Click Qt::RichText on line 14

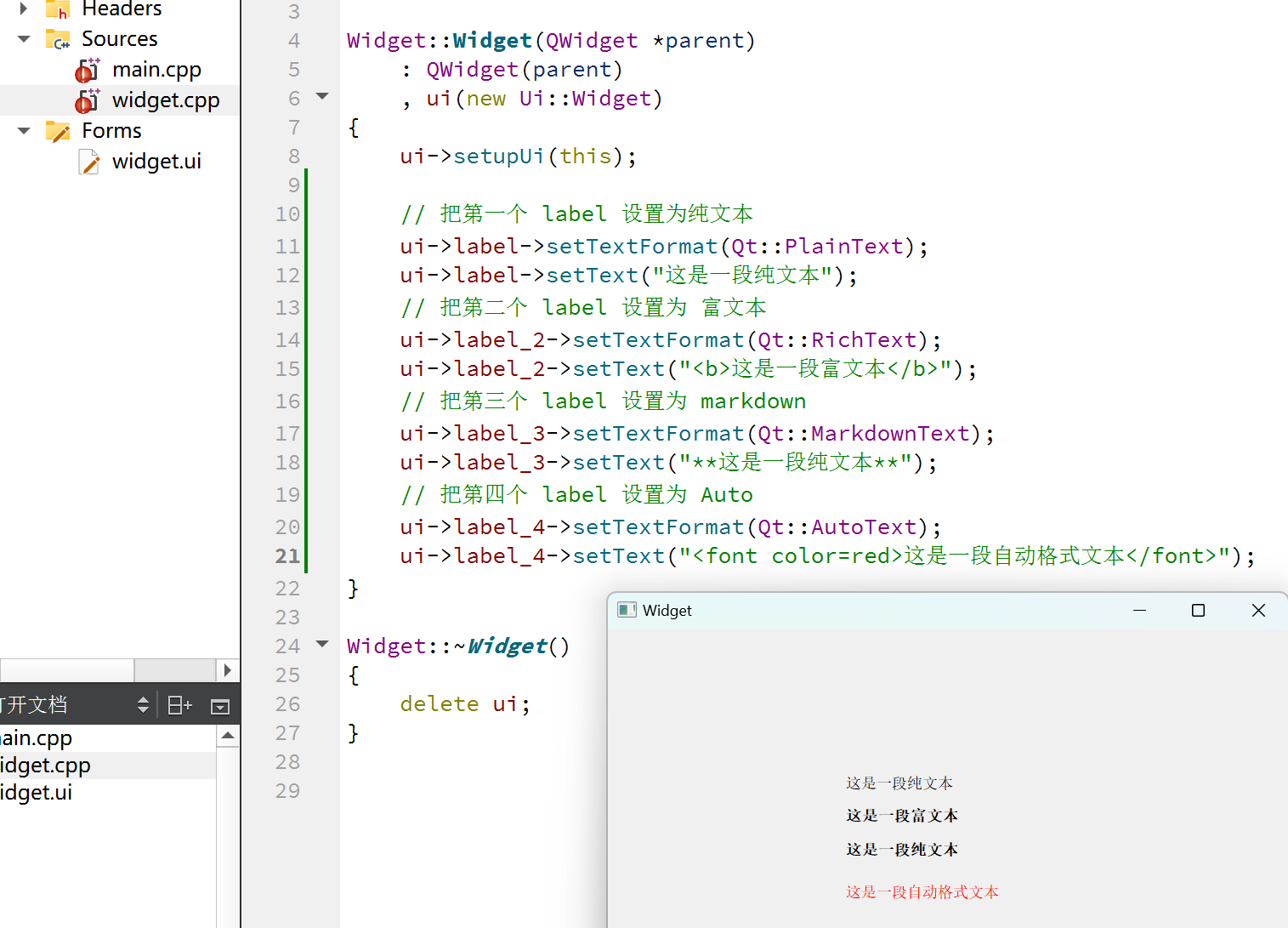coord(837,340)
